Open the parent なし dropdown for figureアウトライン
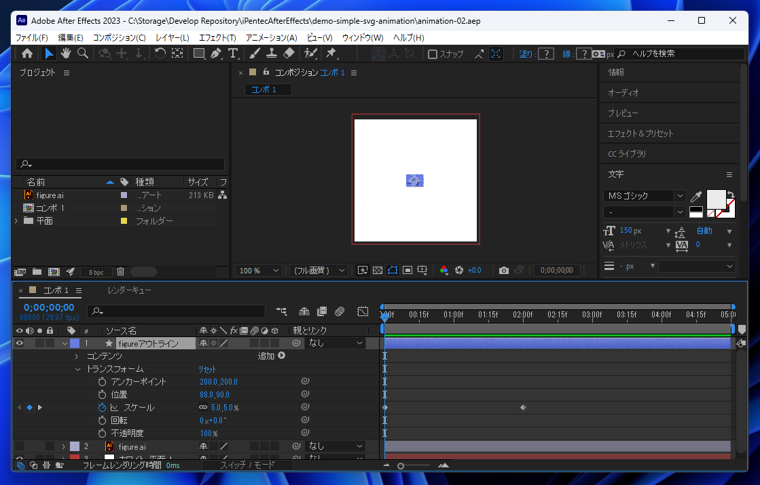Screen dimensions: 760x485 point(335,343)
